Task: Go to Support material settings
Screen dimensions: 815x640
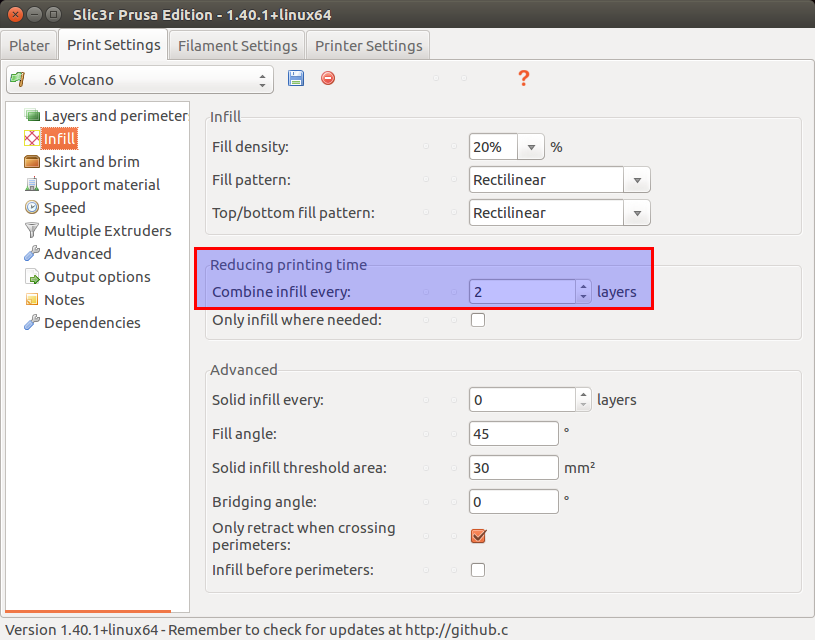Action: (x=102, y=185)
